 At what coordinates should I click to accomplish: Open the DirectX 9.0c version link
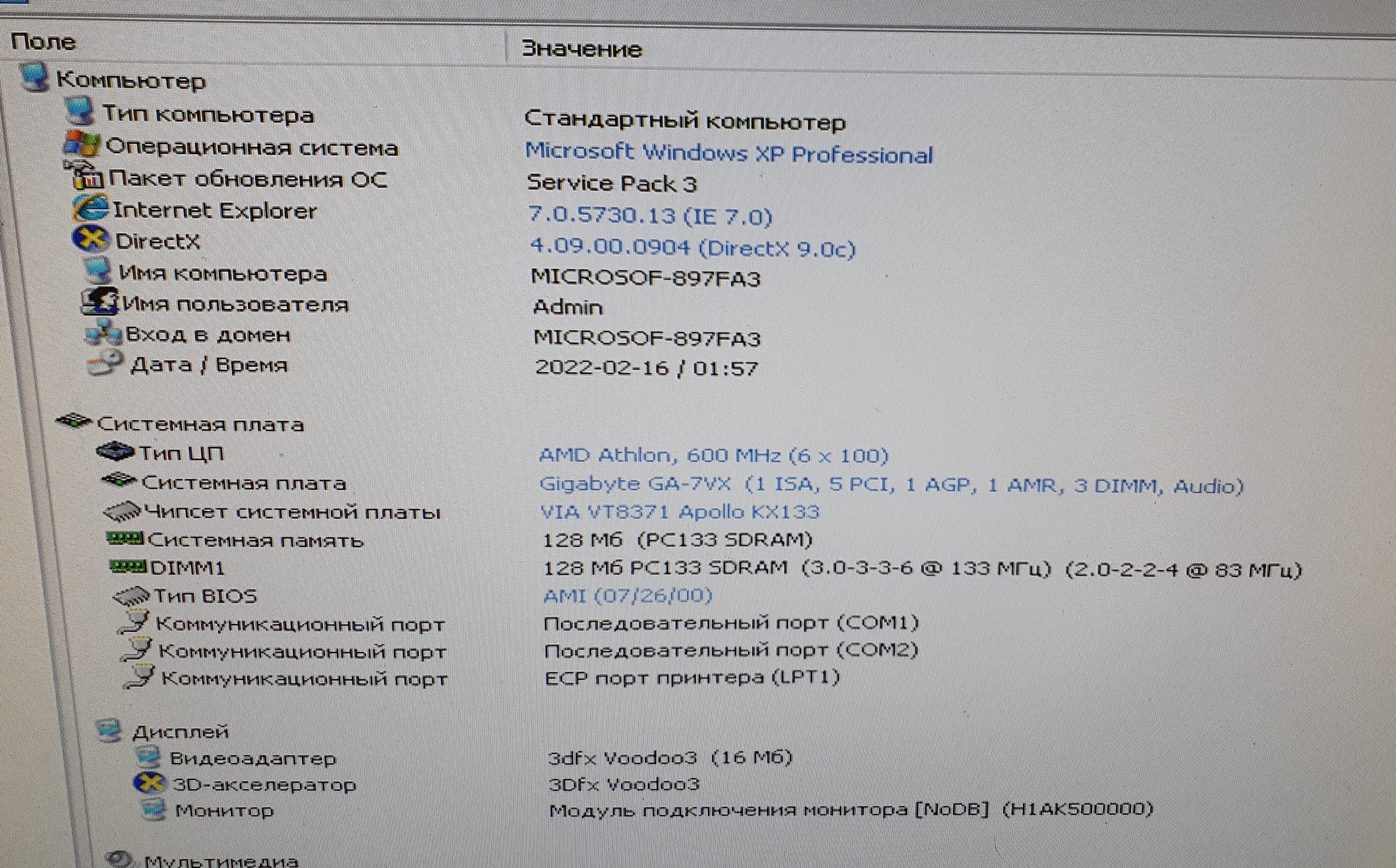(693, 247)
